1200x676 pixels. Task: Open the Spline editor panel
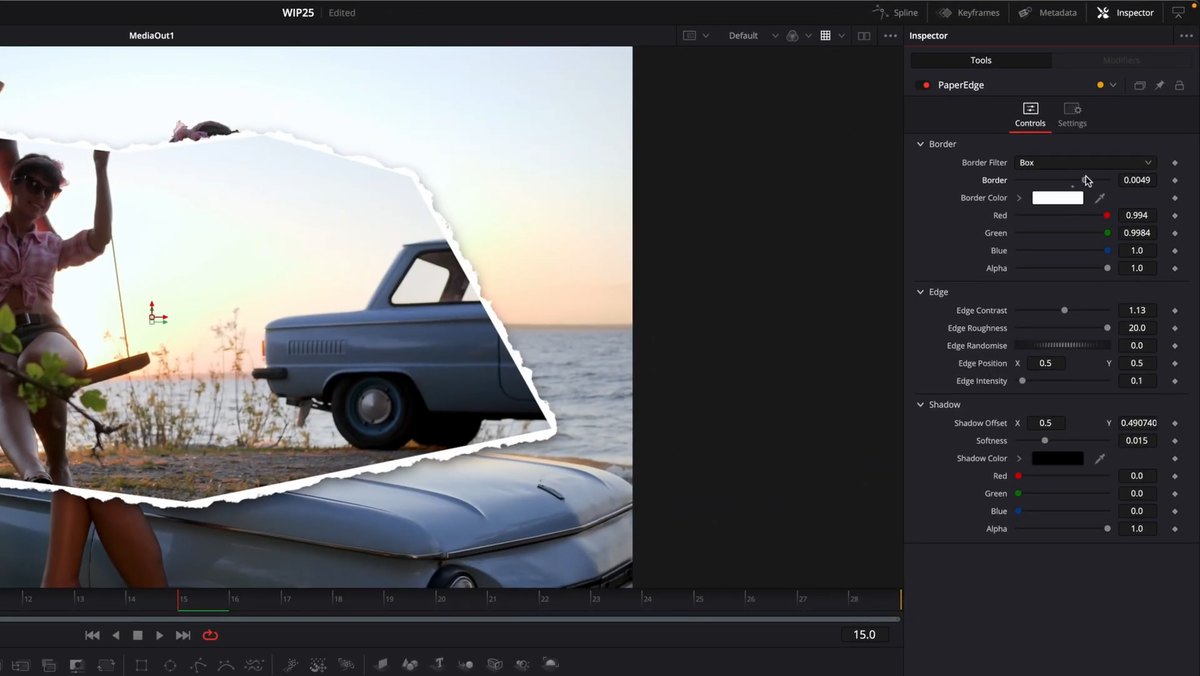click(x=895, y=13)
